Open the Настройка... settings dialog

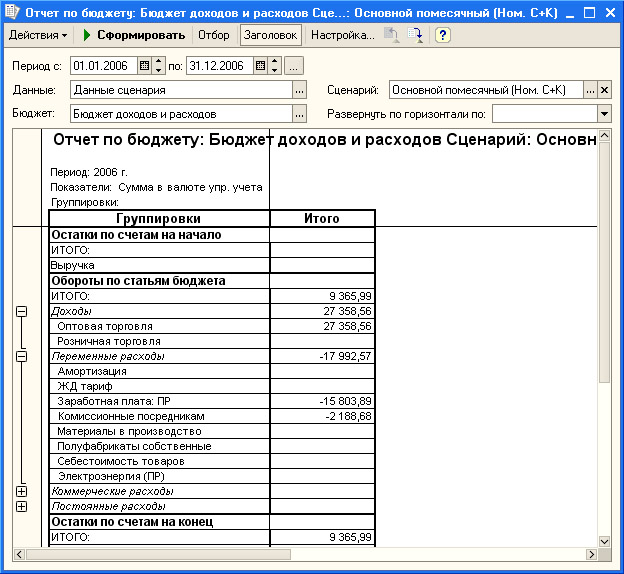(x=343, y=35)
